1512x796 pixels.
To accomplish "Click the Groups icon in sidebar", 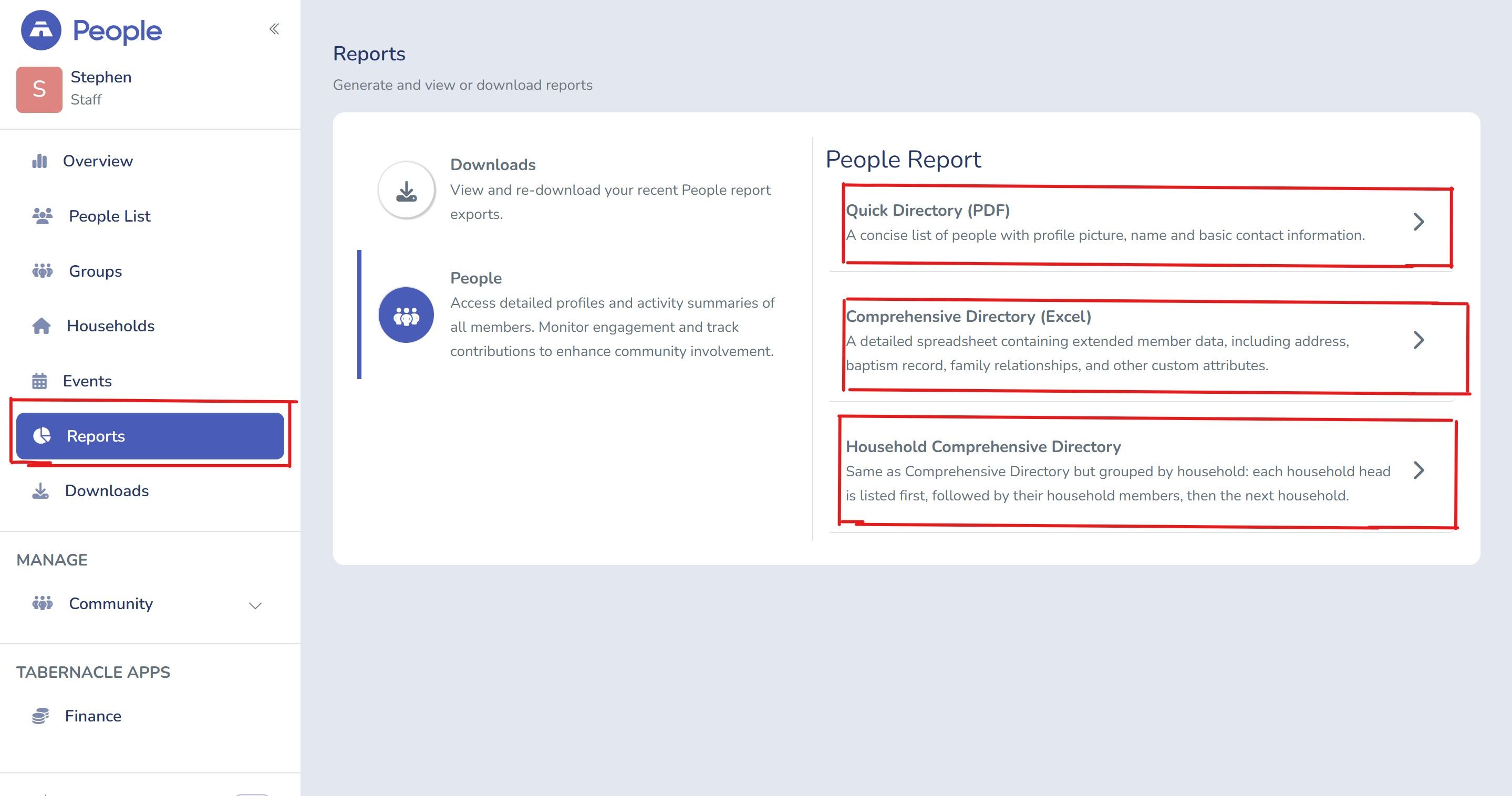I will (x=42, y=271).
